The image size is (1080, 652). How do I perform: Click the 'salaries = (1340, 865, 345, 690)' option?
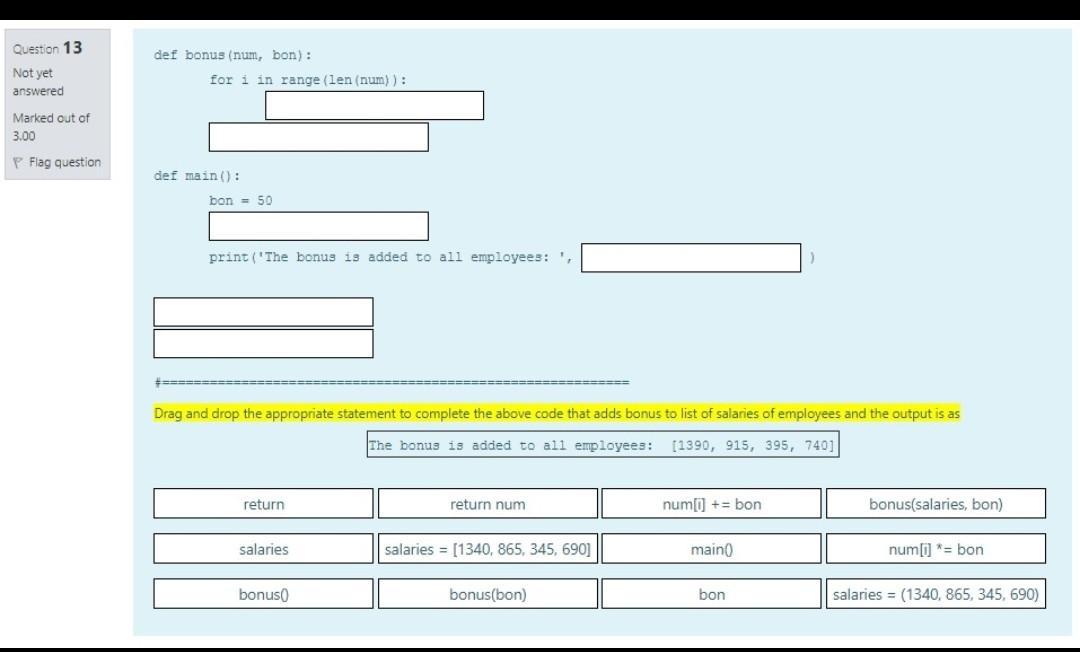936,593
